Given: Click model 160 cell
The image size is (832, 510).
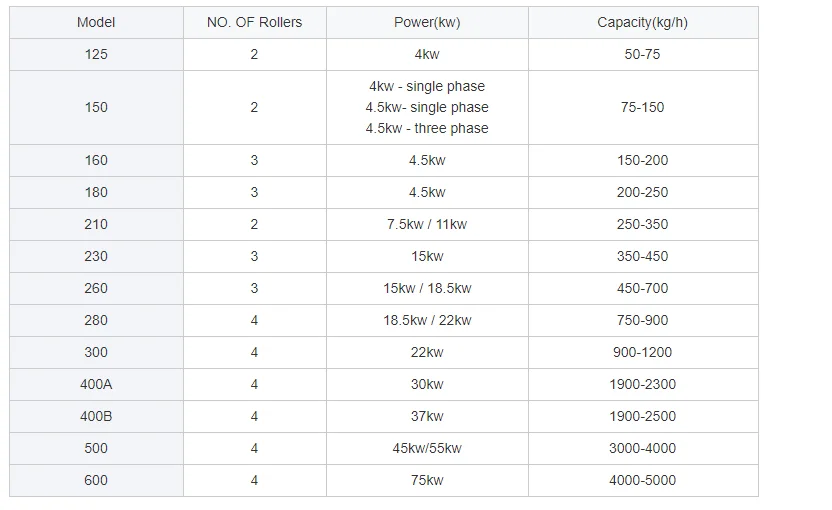Looking at the screenshot, I should point(96,160).
